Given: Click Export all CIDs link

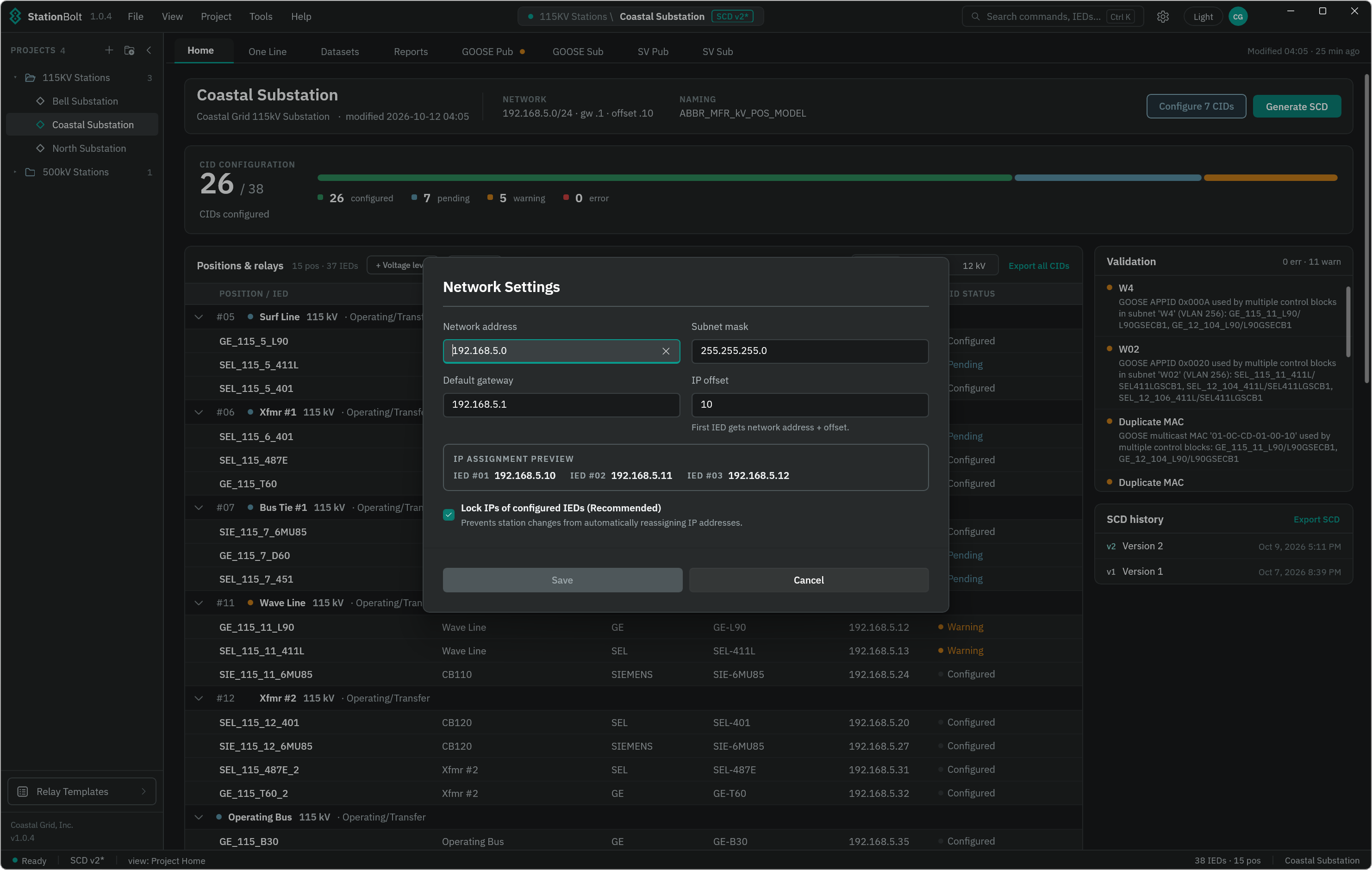Looking at the screenshot, I should (1038, 266).
